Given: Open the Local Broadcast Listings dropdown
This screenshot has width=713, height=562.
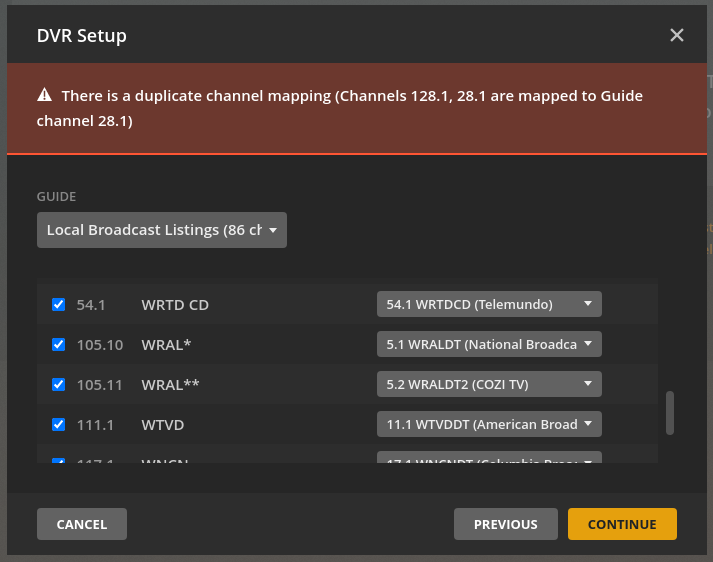Looking at the screenshot, I should [x=162, y=230].
